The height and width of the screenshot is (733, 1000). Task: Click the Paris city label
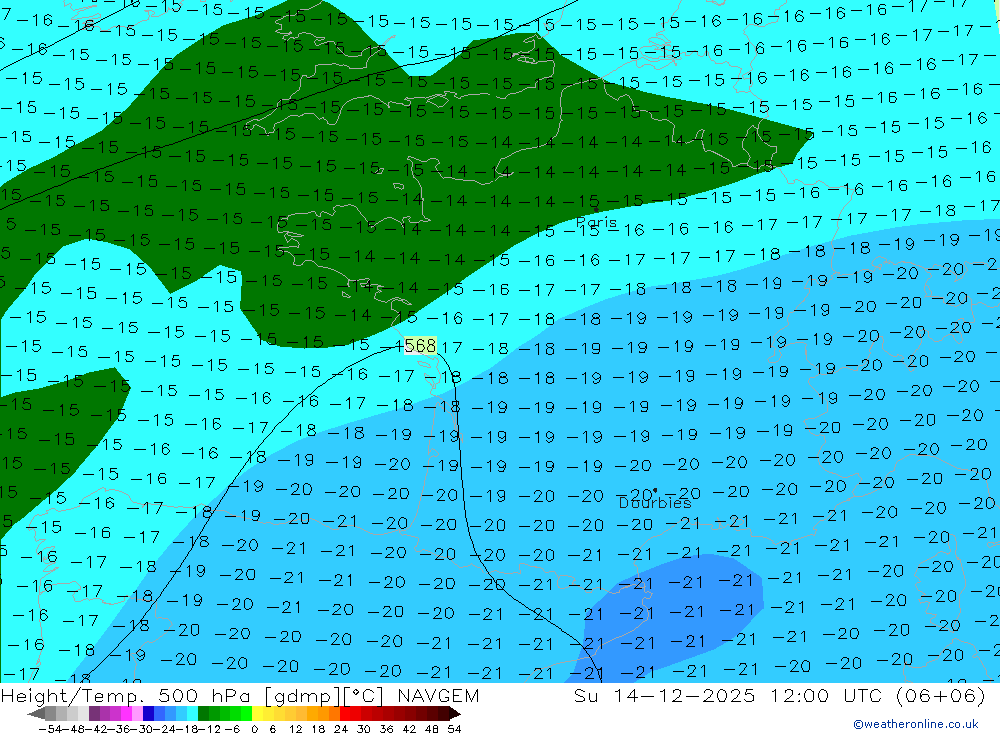click(596, 223)
